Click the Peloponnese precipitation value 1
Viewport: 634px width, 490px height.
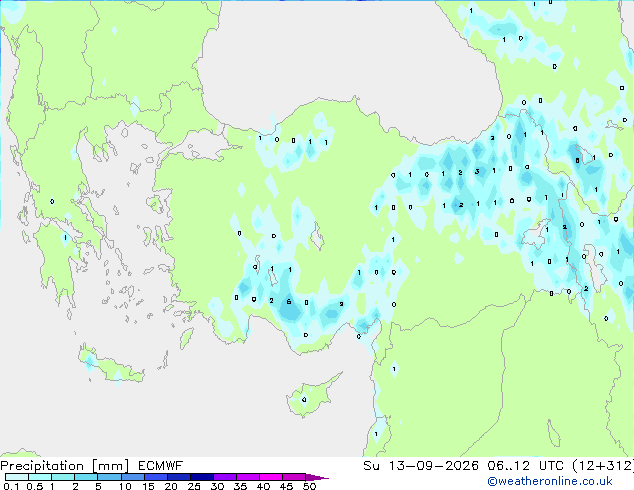(x=65, y=238)
